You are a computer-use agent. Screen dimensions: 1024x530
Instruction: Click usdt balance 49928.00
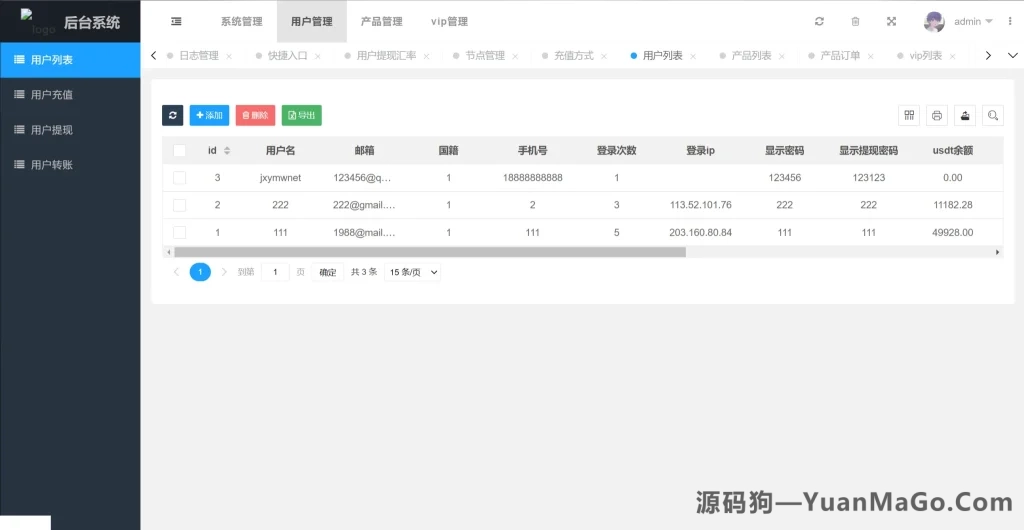[x=953, y=232]
